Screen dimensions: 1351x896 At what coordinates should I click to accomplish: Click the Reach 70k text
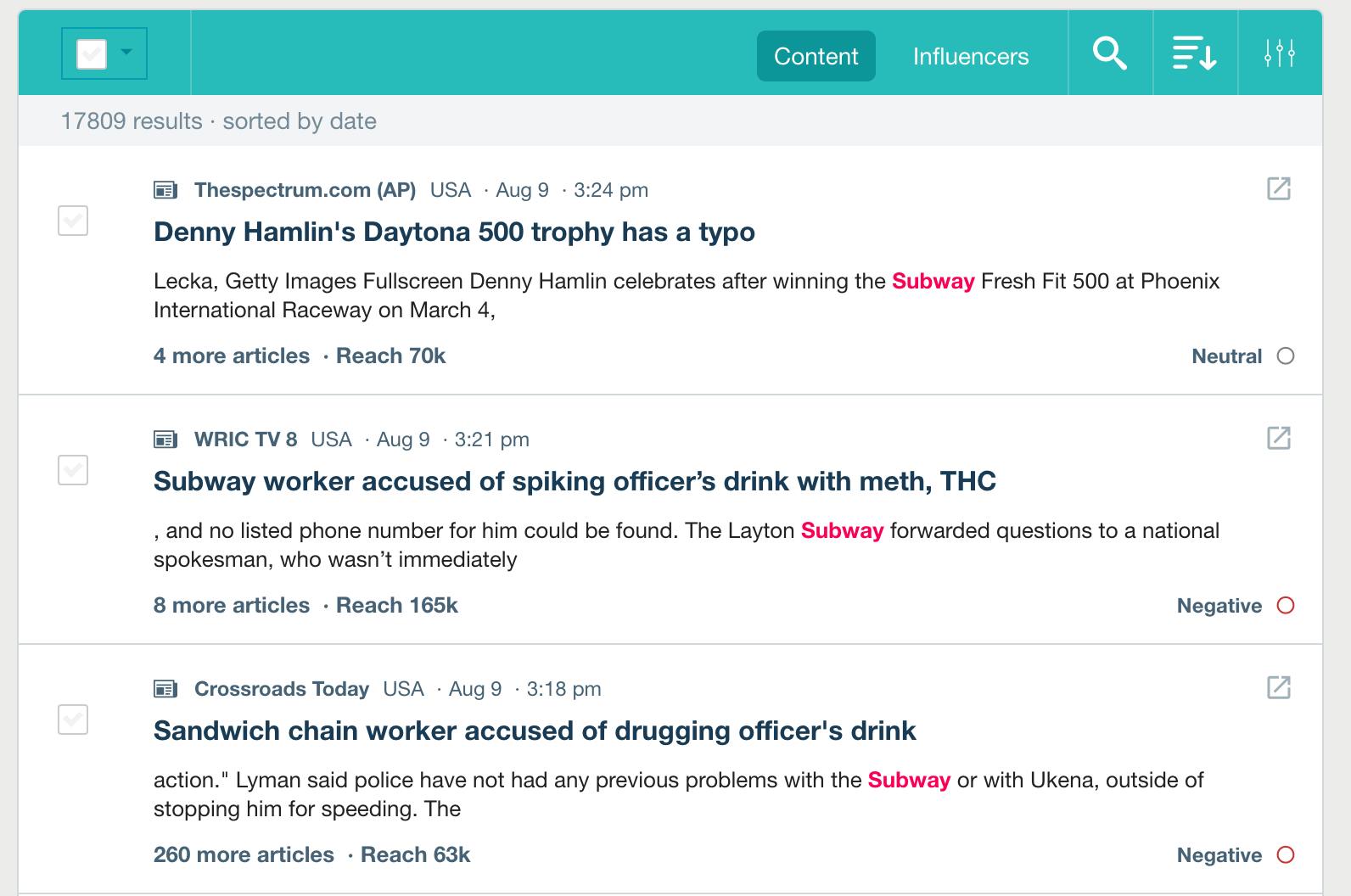pos(390,356)
